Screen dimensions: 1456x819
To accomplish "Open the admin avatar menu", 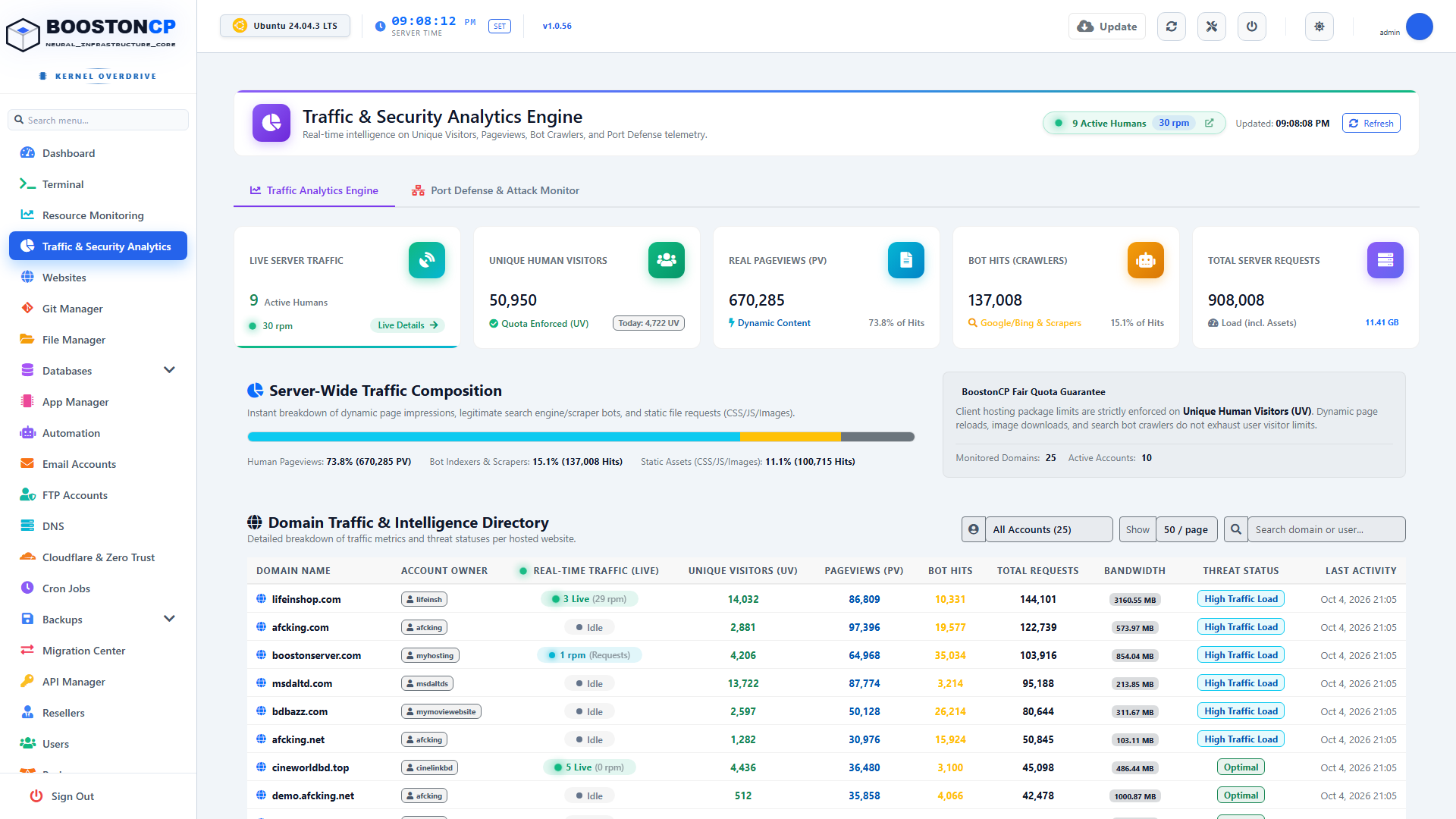I will [x=1419, y=27].
